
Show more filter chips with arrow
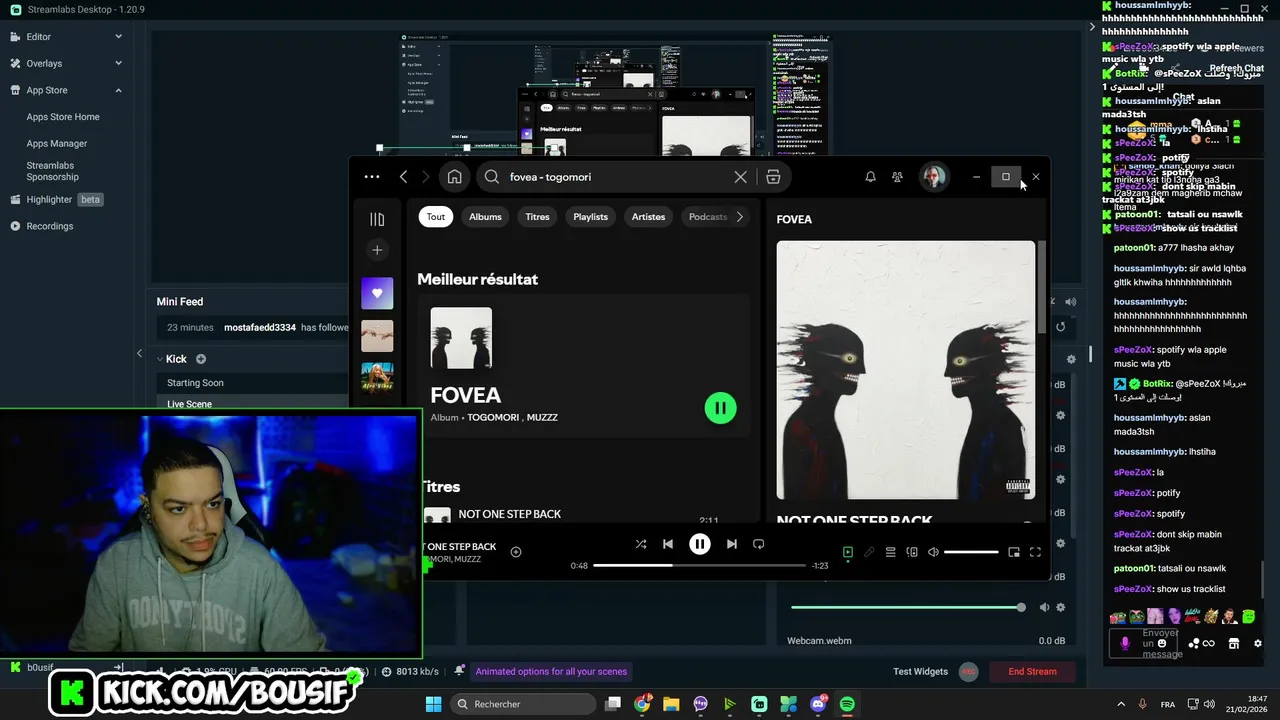tap(739, 217)
